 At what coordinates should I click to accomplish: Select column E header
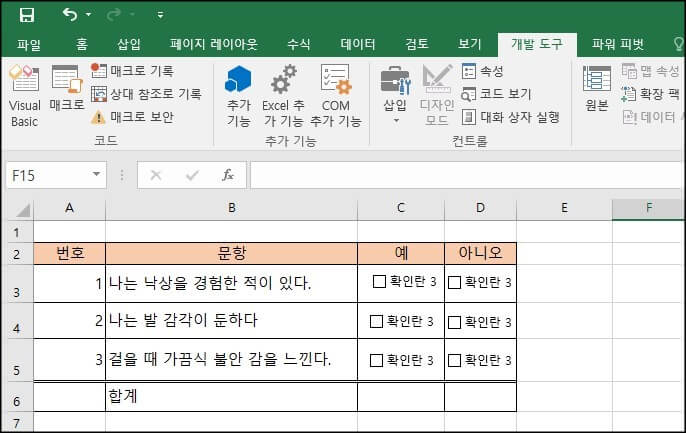(x=564, y=209)
